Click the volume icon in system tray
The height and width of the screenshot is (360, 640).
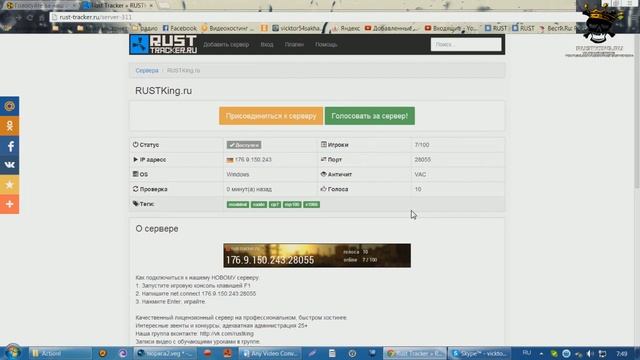pos(589,353)
